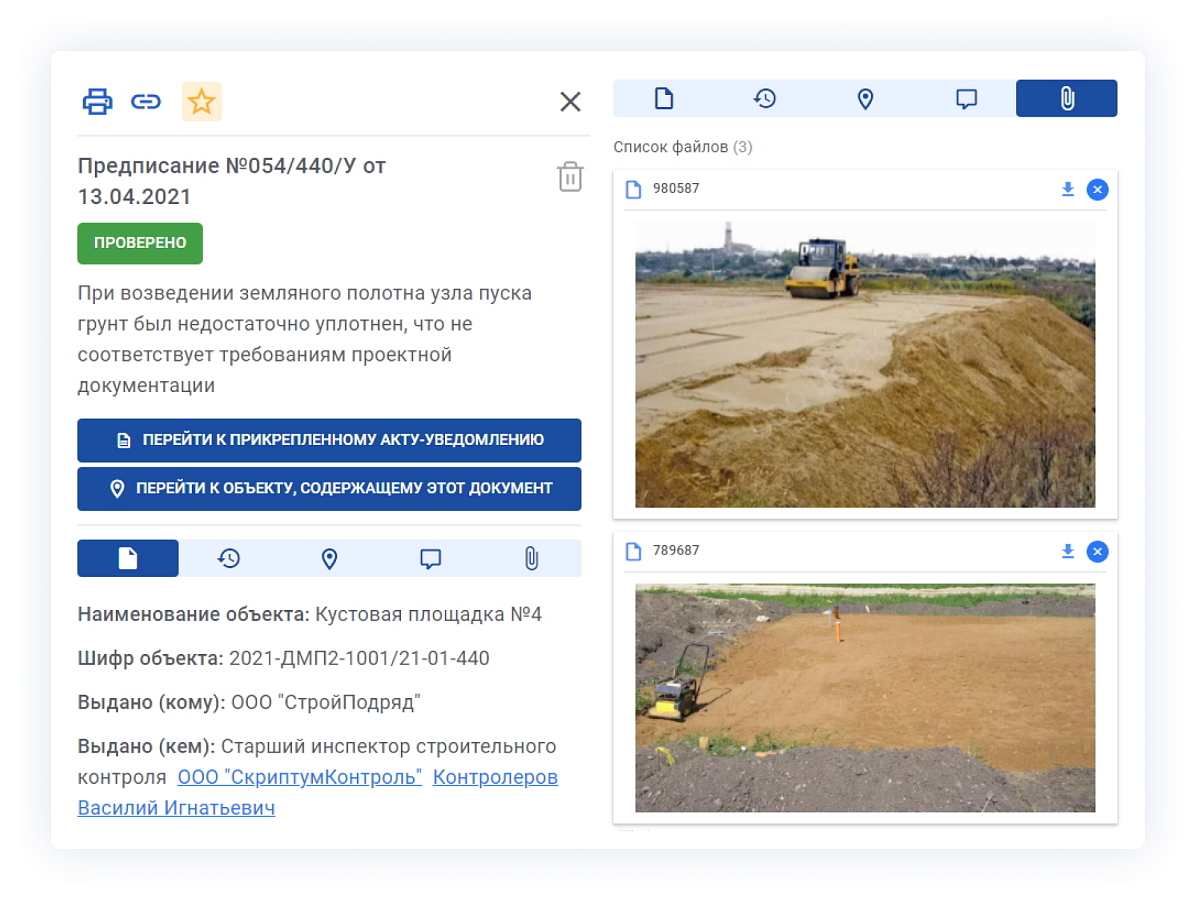1196x900 pixels.
Task: Select the paperclip files tab in right panel
Action: click(1066, 98)
